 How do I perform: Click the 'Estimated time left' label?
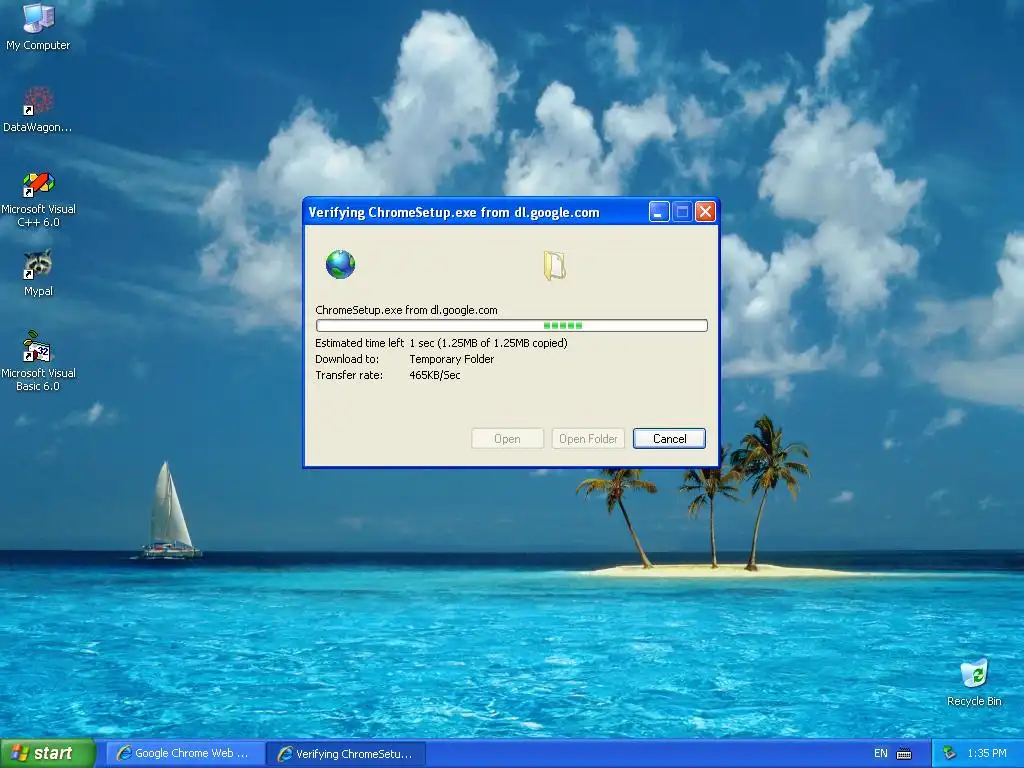[x=360, y=343]
